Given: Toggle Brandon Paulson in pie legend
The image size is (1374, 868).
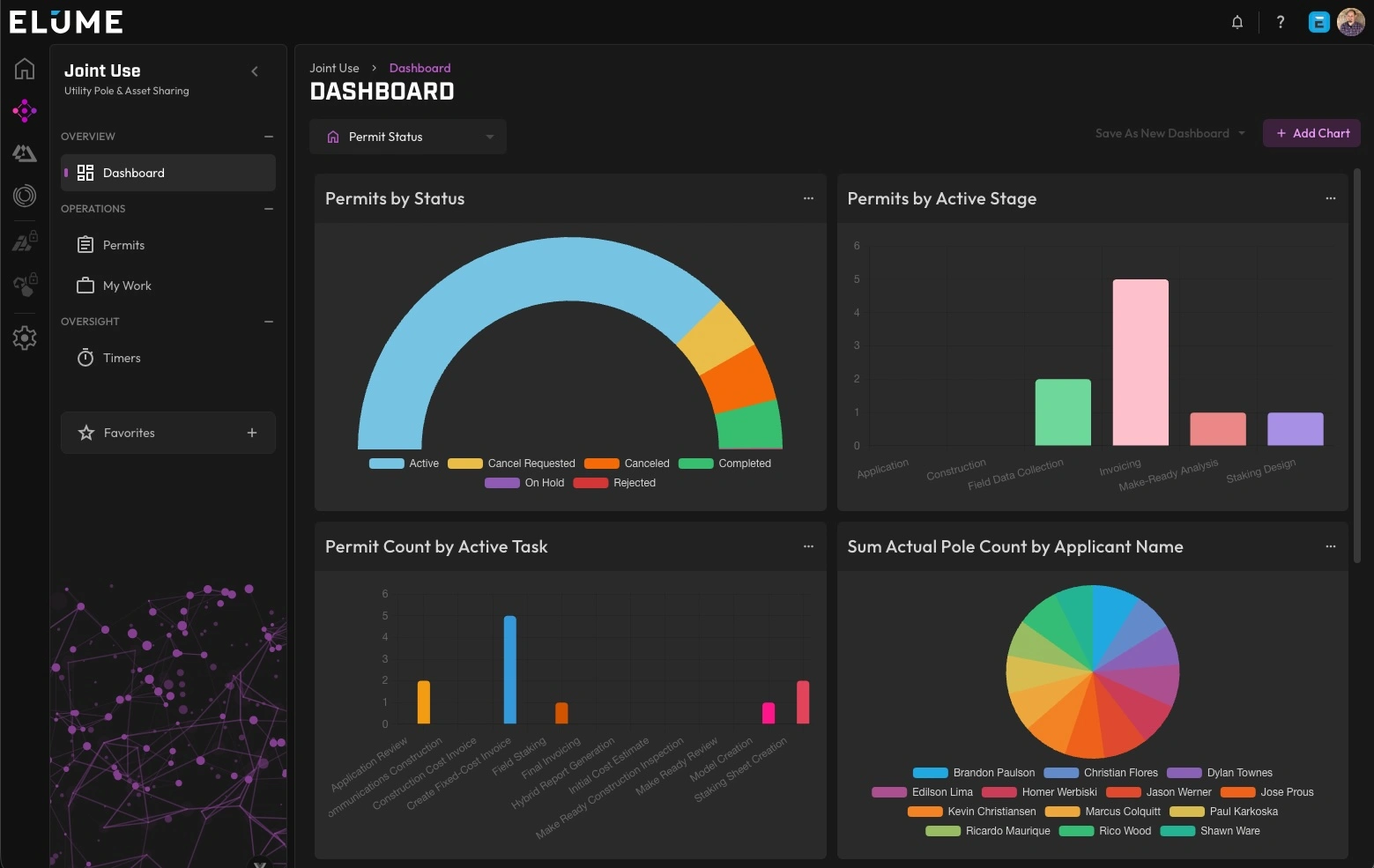Looking at the screenshot, I should [973, 773].
